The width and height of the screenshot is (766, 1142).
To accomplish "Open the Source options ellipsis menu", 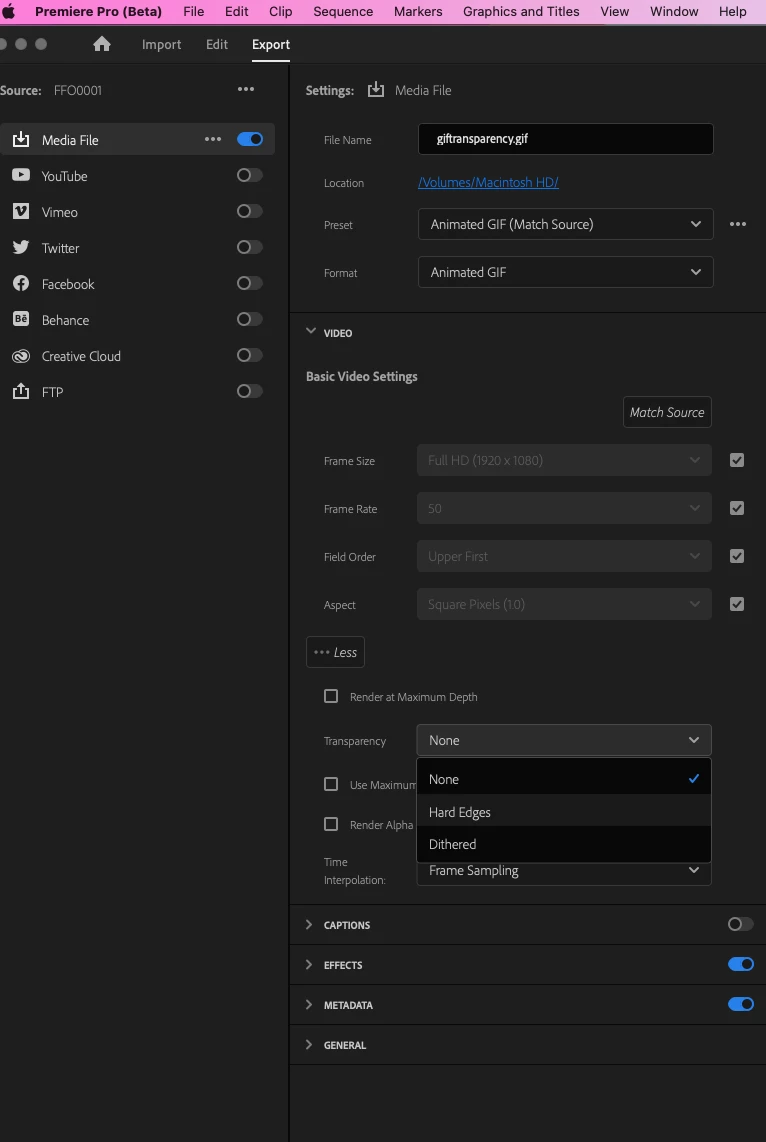I will [246, 90].
